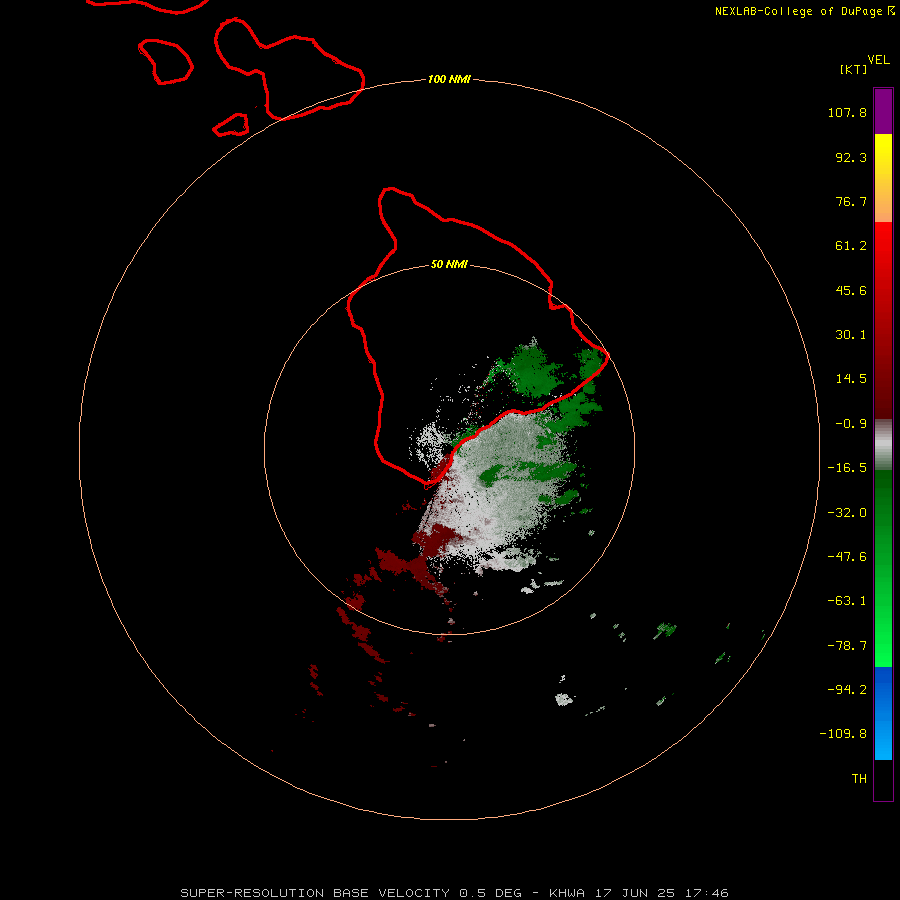Click the 61.2 legend value

pyautogui.click(x=851, y=246)
